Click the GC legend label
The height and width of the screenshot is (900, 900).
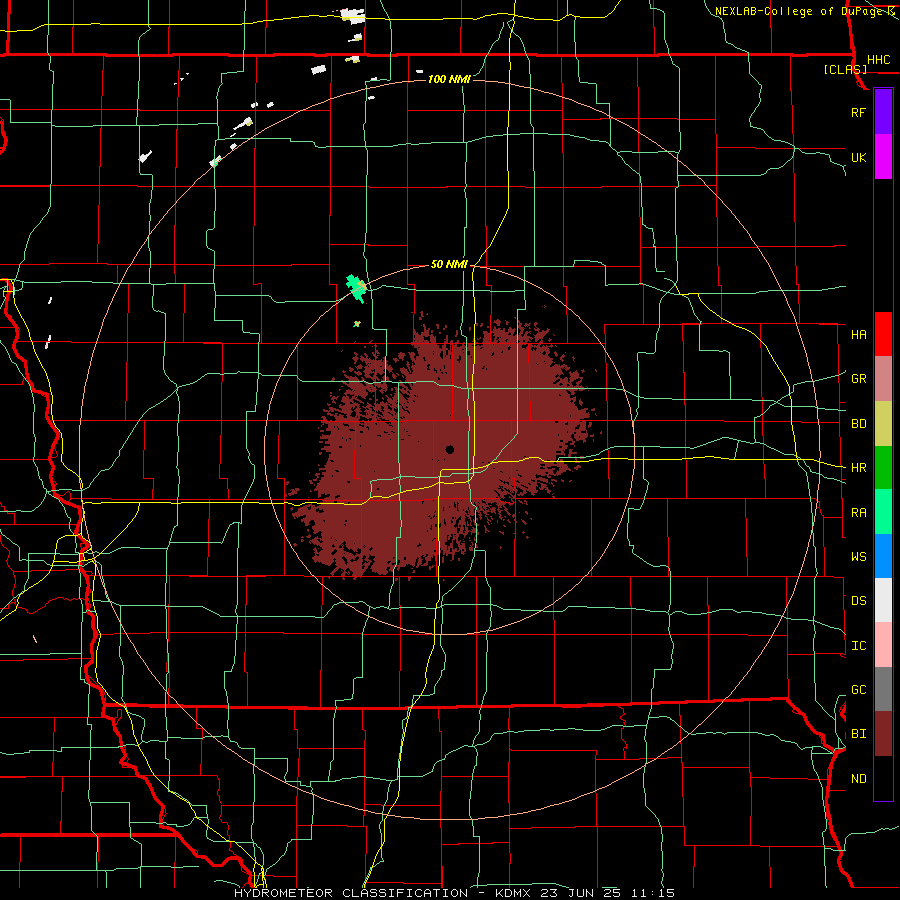point(858,690)
